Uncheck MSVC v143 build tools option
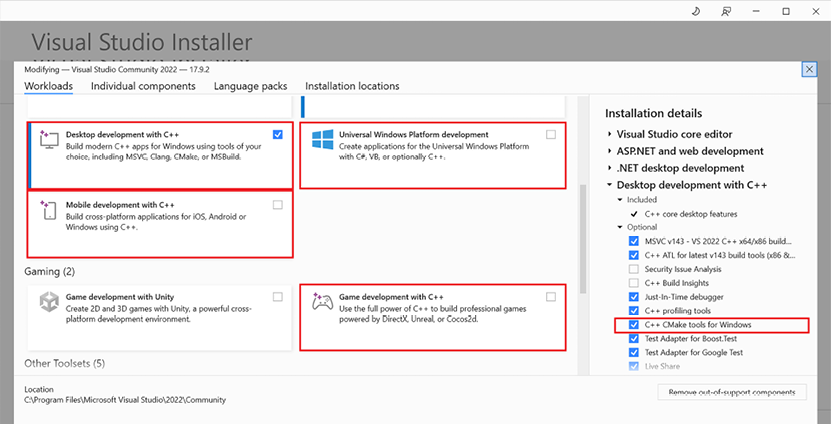This screenshot has width=831, height=424. pyautogui.click(x=633, y=241)
